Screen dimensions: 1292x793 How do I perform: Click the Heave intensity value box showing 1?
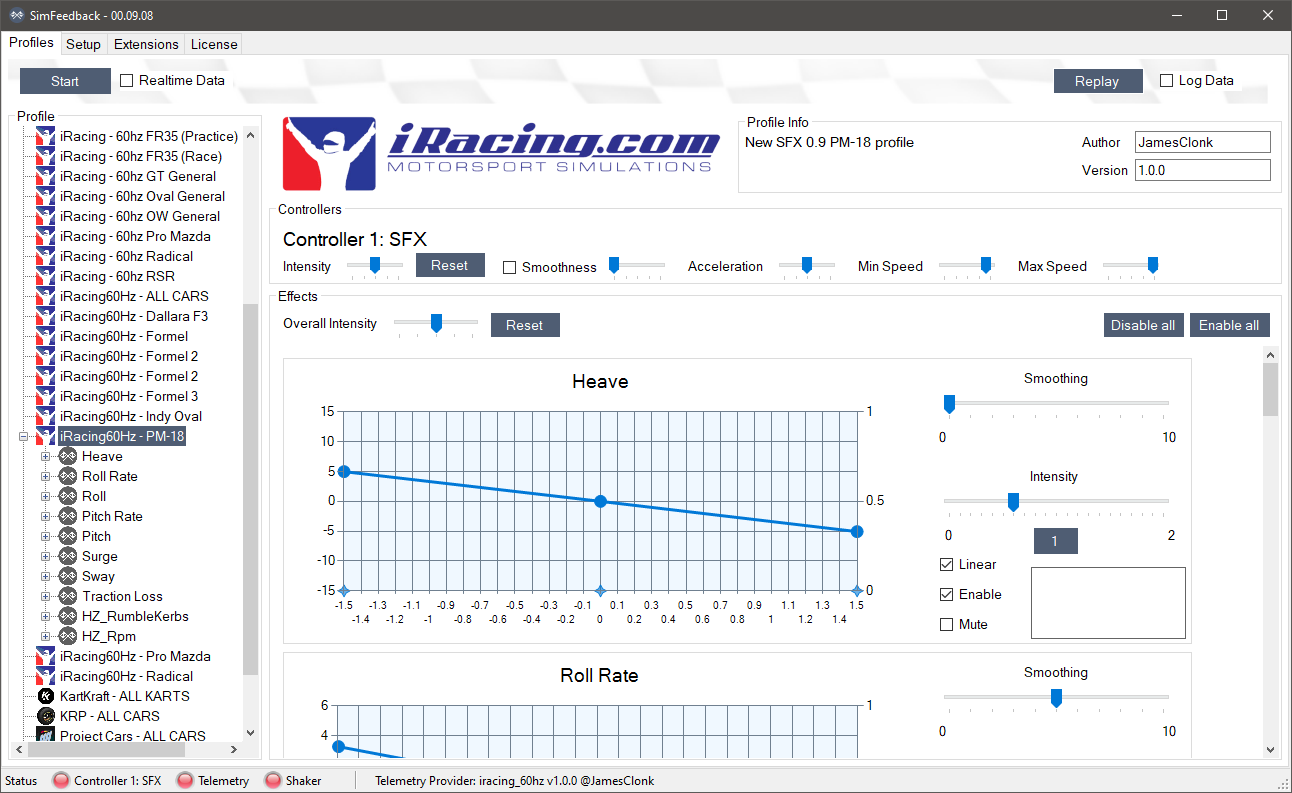(x=1055, y=541)
